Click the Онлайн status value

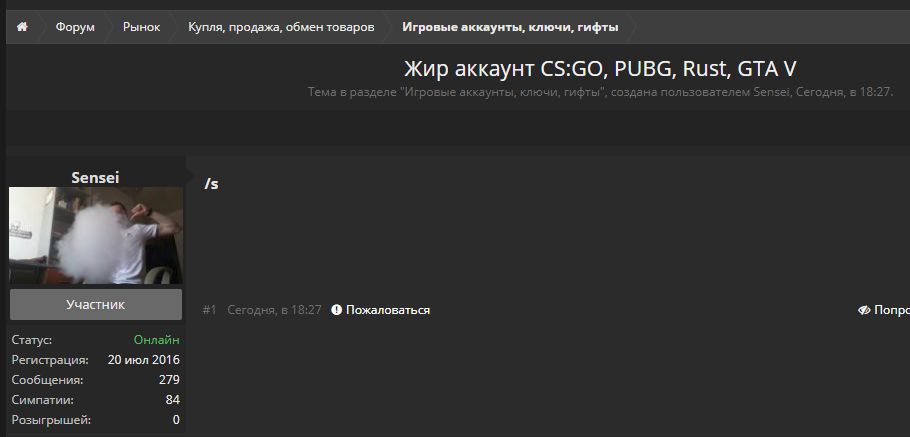click(157, 340)
